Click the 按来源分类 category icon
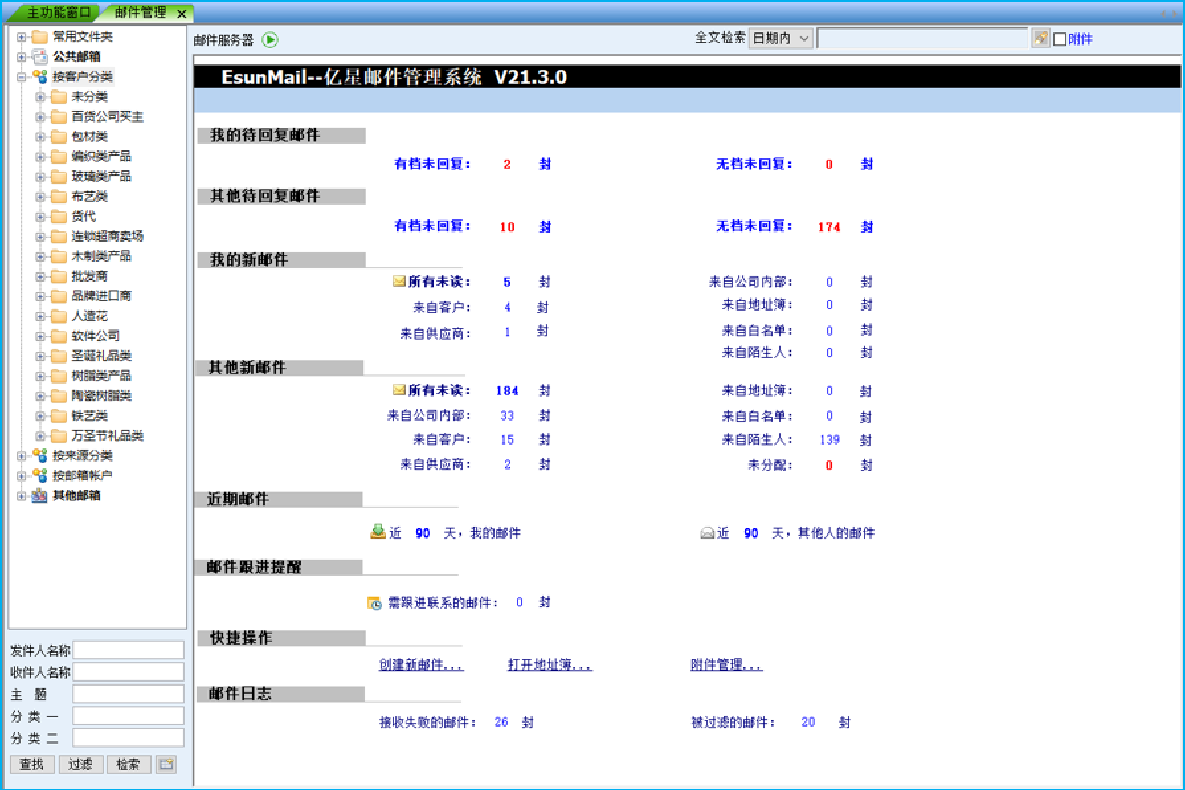This screenshot has width=1185, height=790. (x=39, y=456)
